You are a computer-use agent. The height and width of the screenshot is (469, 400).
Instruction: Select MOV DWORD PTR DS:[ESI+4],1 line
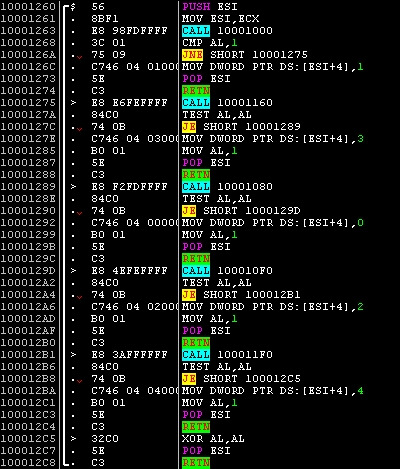click(273, 66)
